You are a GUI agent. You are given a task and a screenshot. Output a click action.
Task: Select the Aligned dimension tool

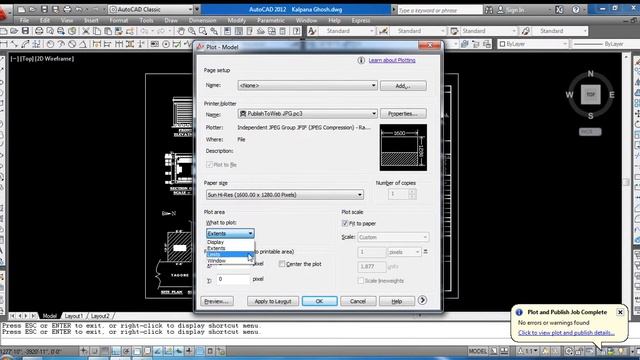point(14,44)
